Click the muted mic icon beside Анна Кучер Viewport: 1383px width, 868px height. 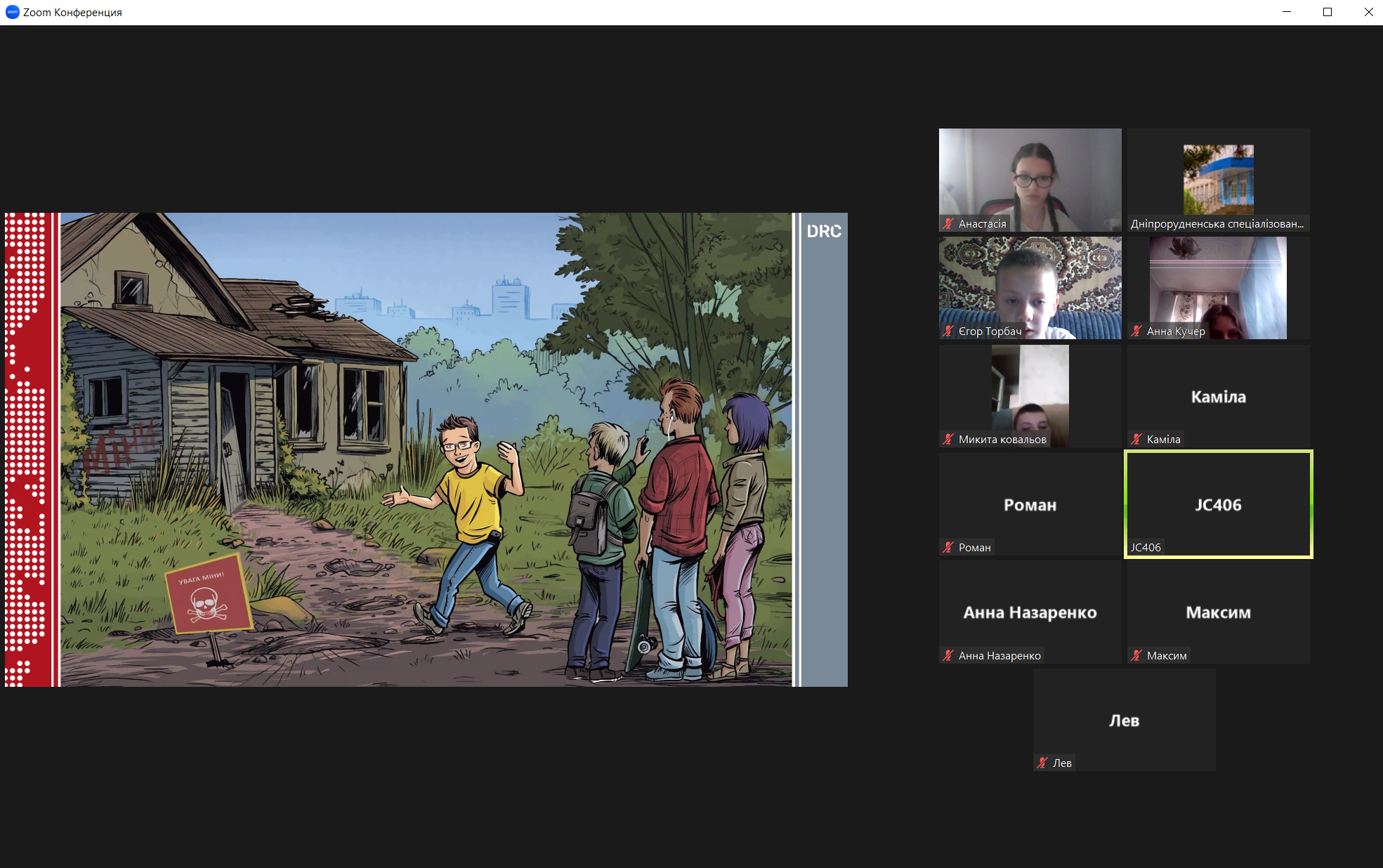click(1136, 331)
